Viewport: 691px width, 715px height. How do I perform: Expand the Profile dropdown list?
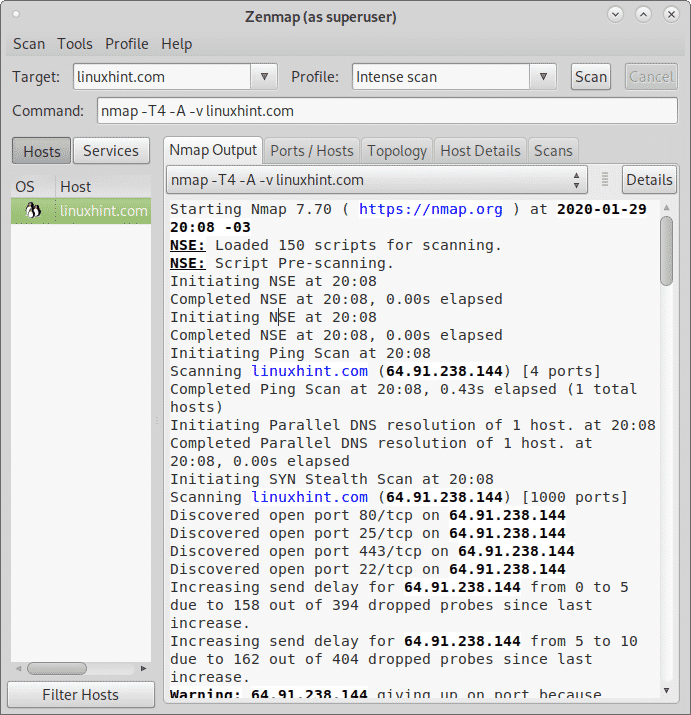pyautogui.click(x=542, y=77)
